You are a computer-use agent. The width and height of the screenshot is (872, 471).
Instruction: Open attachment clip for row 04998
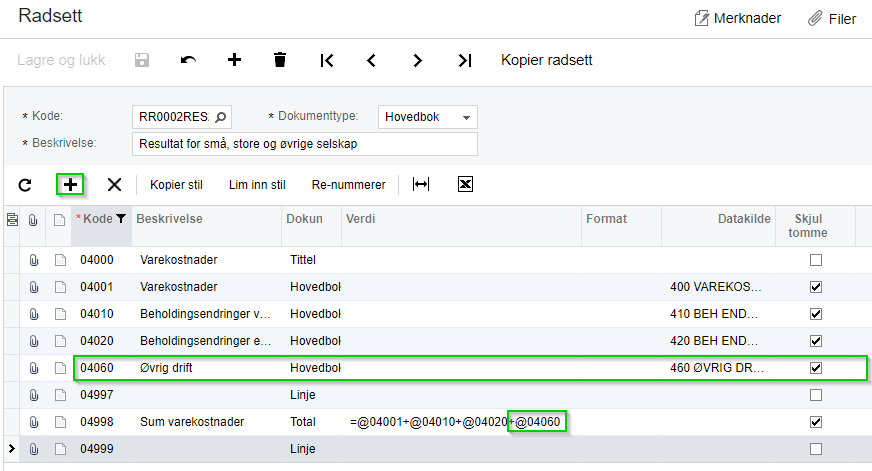point(34,422)
